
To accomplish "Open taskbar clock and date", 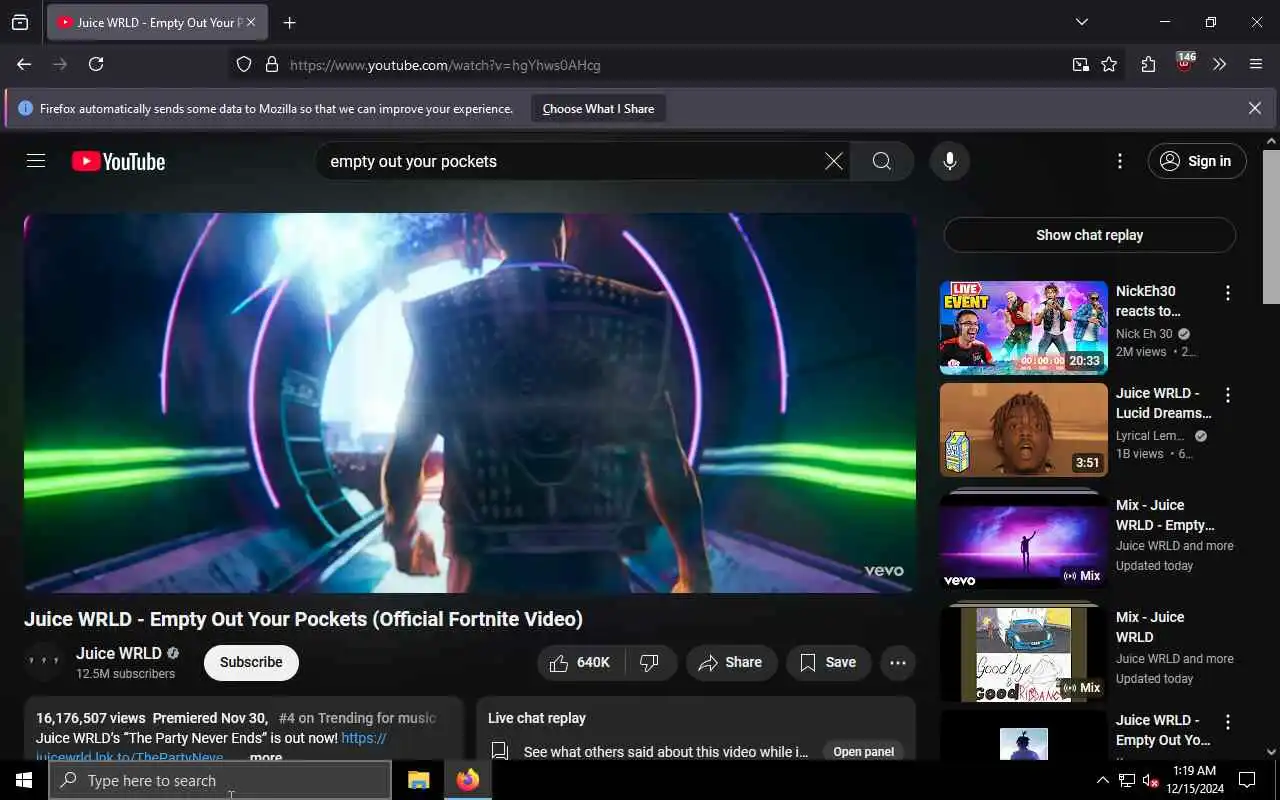I will click(x=1194, y=780).
